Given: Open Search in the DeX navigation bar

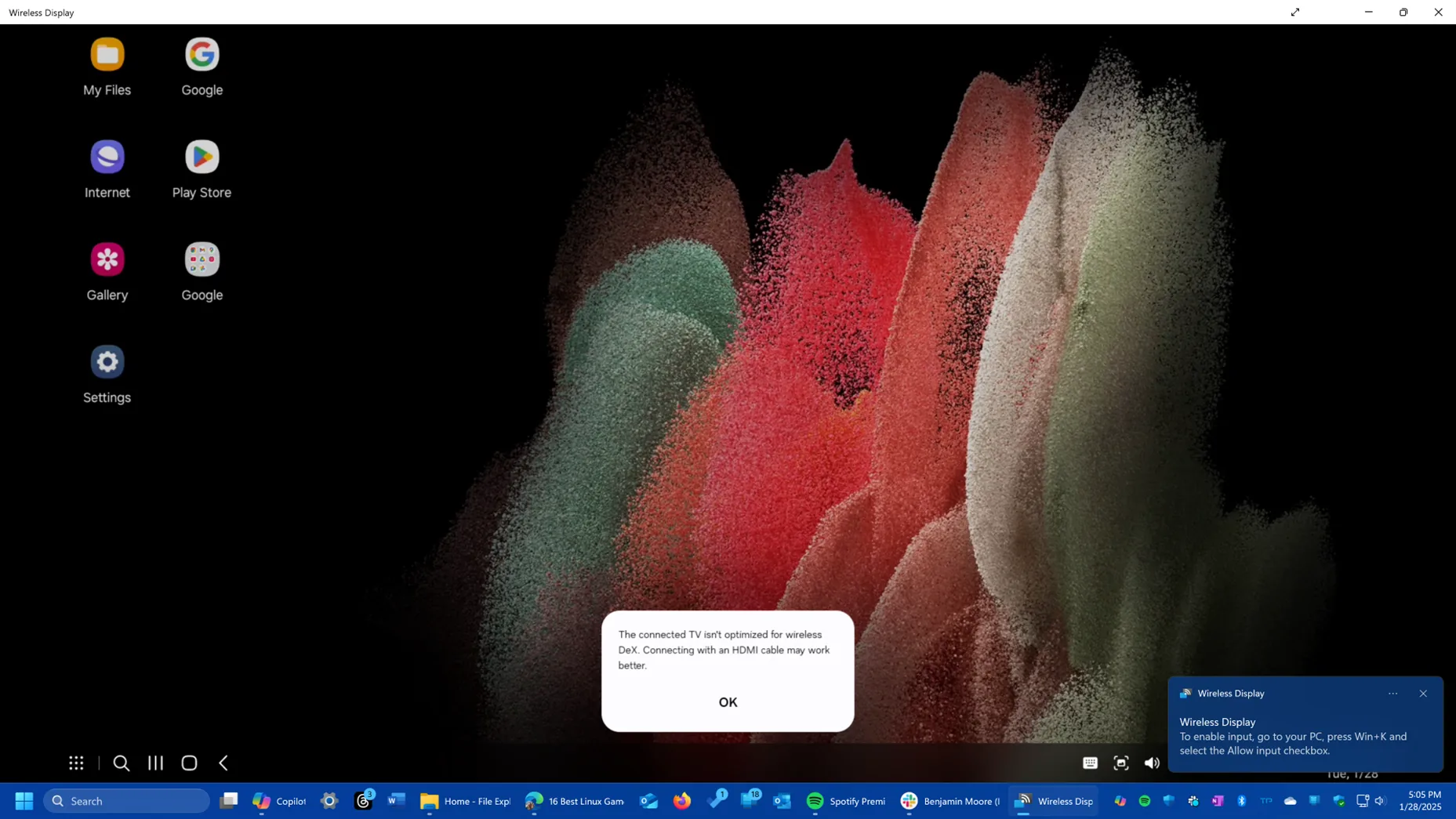Looking at the screenshot, I should 121,763.
